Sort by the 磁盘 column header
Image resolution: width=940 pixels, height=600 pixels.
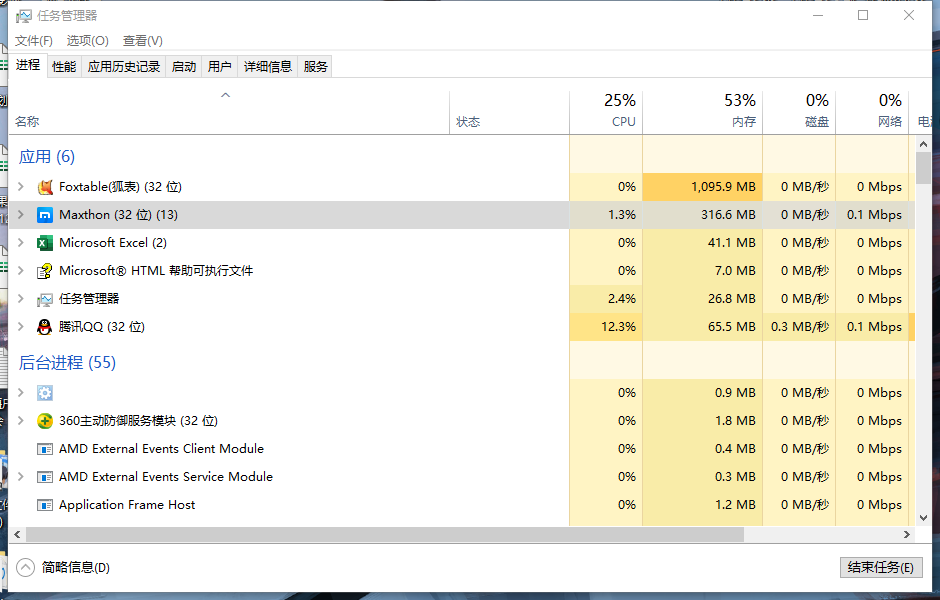[x=799, y=113]
